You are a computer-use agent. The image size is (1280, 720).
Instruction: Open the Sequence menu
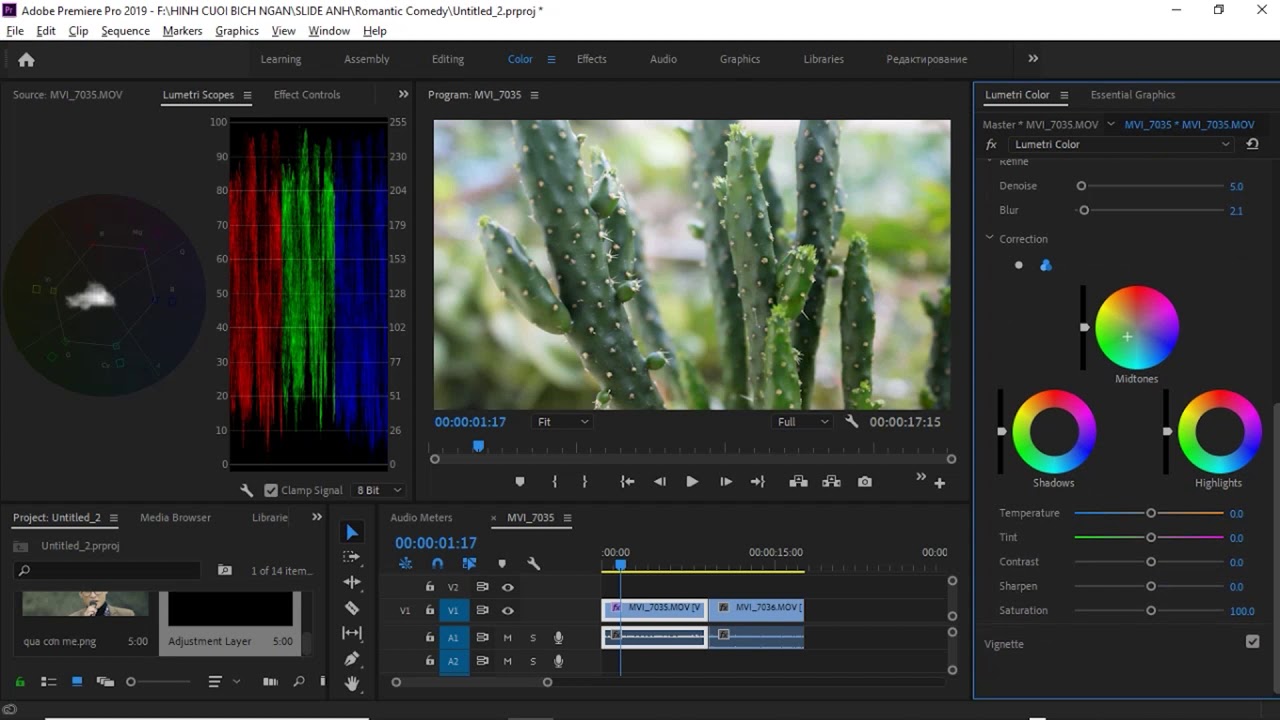tap(126, 31)
